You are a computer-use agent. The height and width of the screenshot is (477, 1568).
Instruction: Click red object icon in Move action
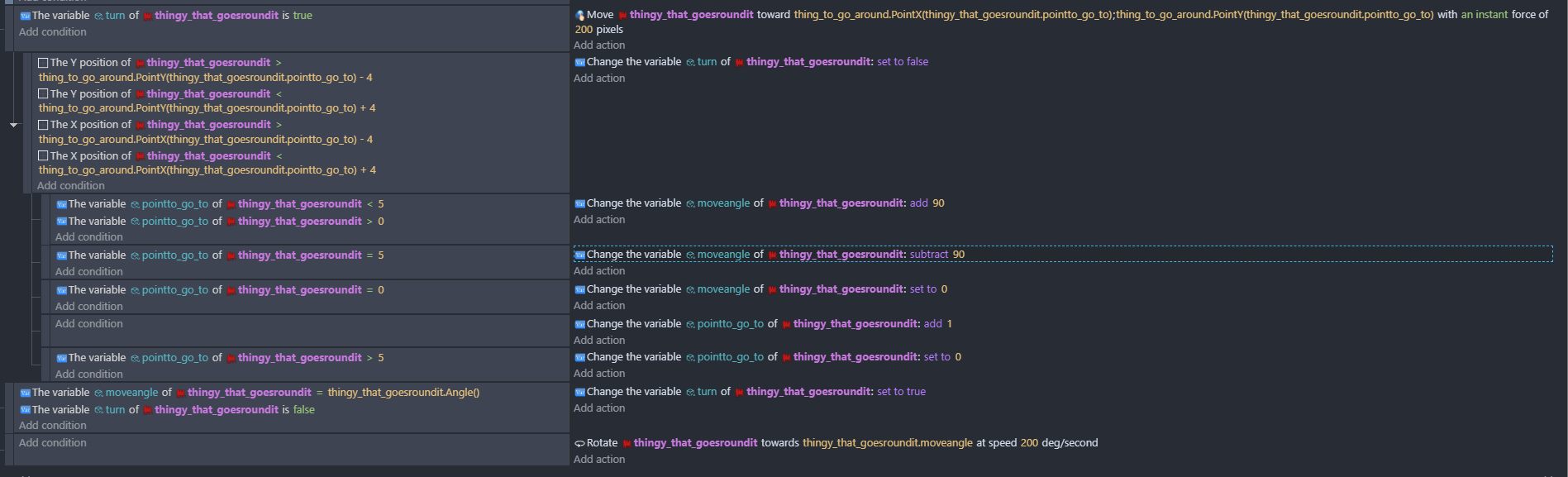click(622, 15)
